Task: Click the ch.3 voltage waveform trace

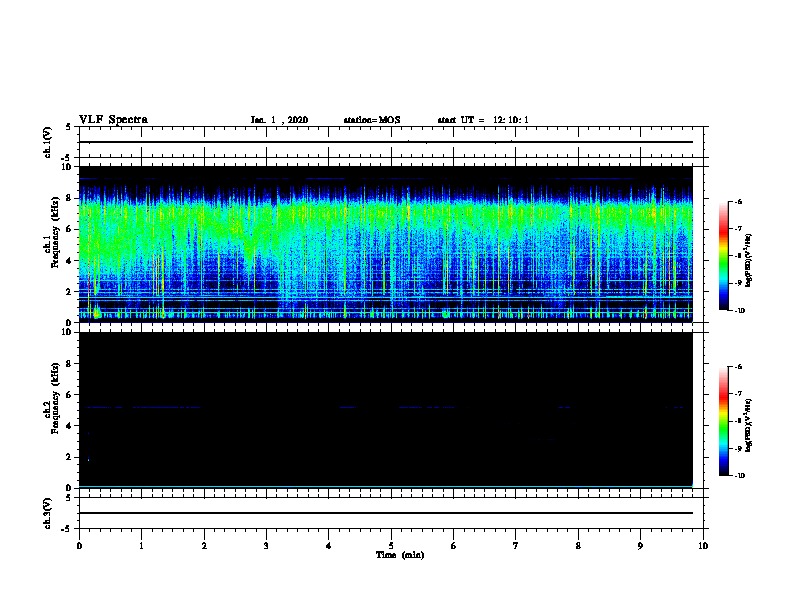Action: pos(385,513)
